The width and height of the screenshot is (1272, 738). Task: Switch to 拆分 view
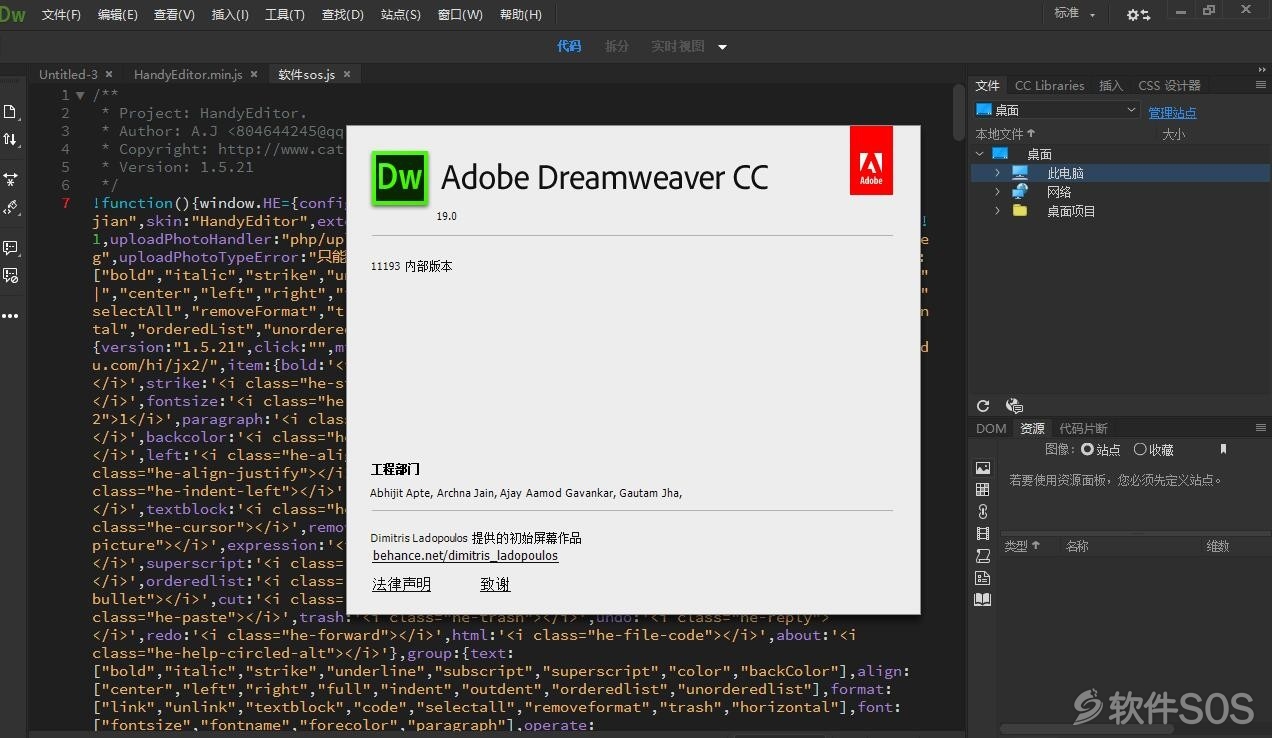(617, 46)
